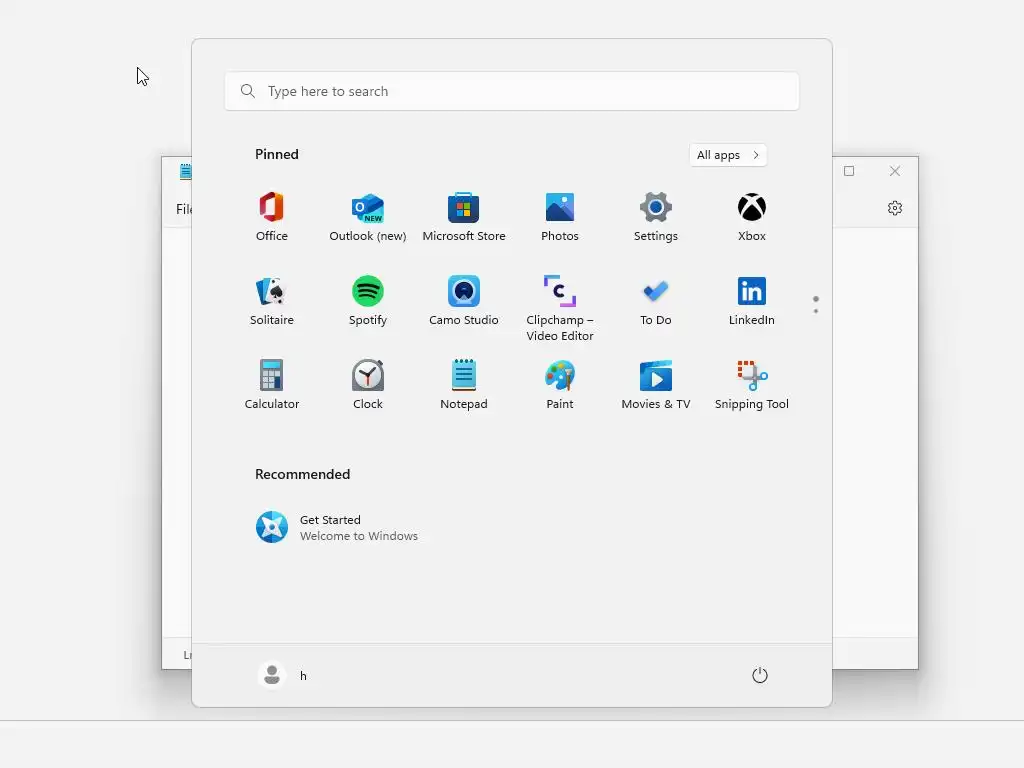Launch the Snipping Tool
The width and height of the screenshot is (1024, 768).
752,385
